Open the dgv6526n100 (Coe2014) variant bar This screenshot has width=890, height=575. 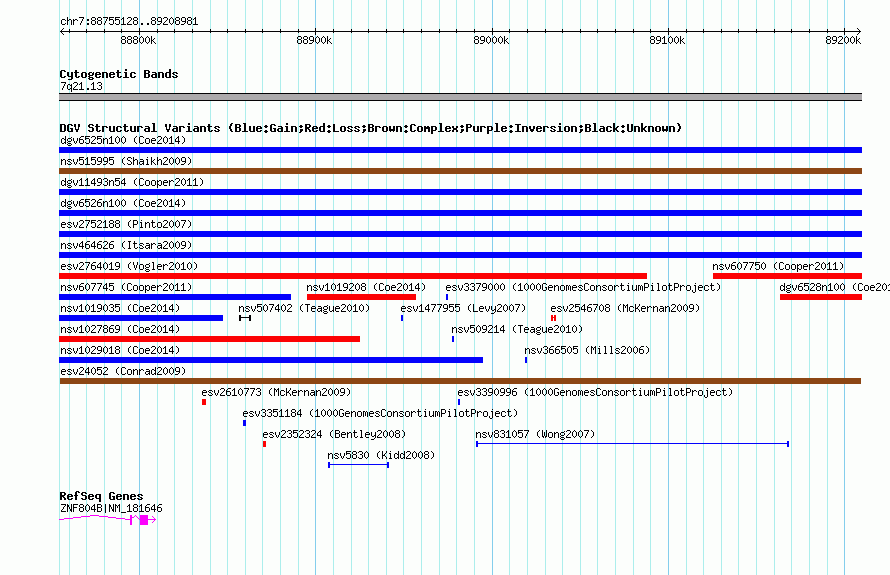[460, 213]
